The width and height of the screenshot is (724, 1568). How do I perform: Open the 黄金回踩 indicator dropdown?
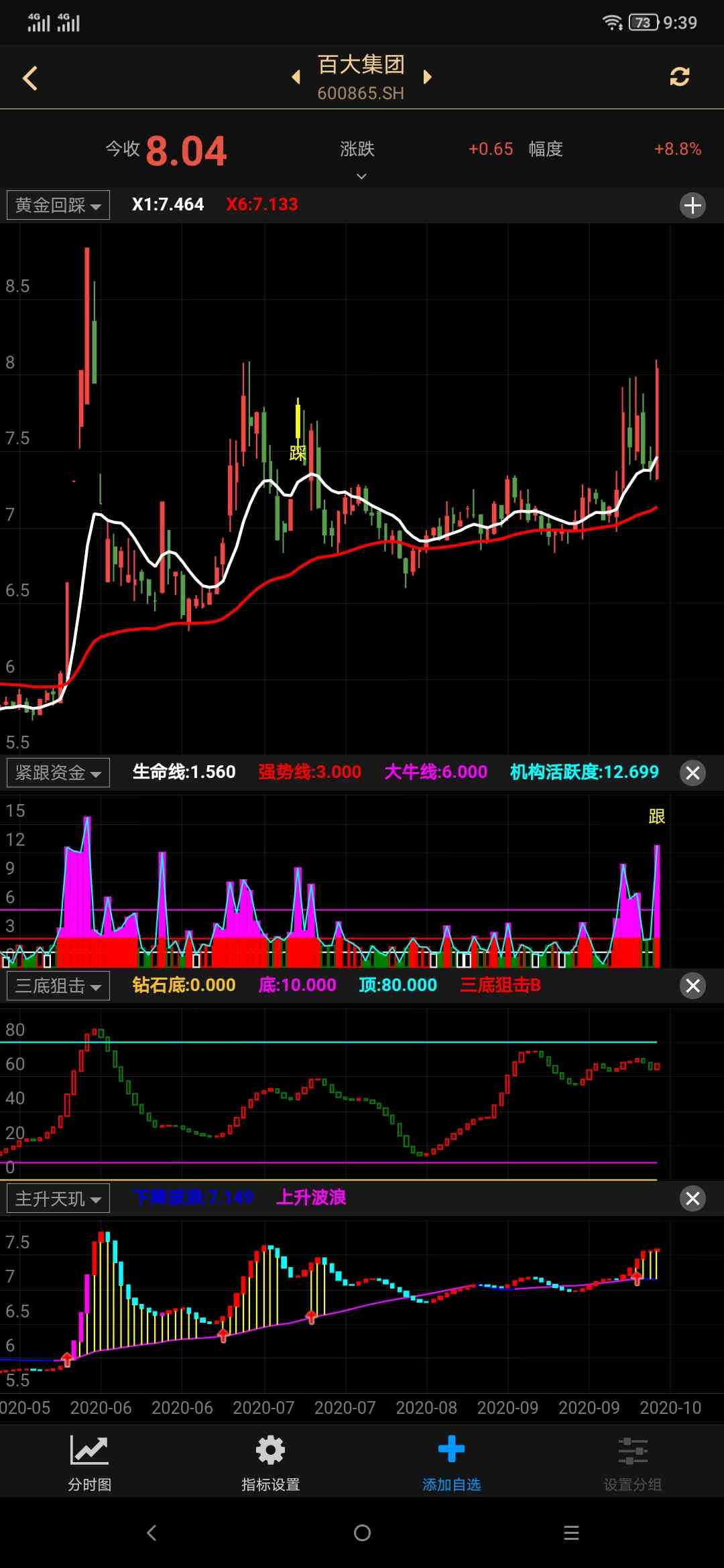(x=58, y=205)
